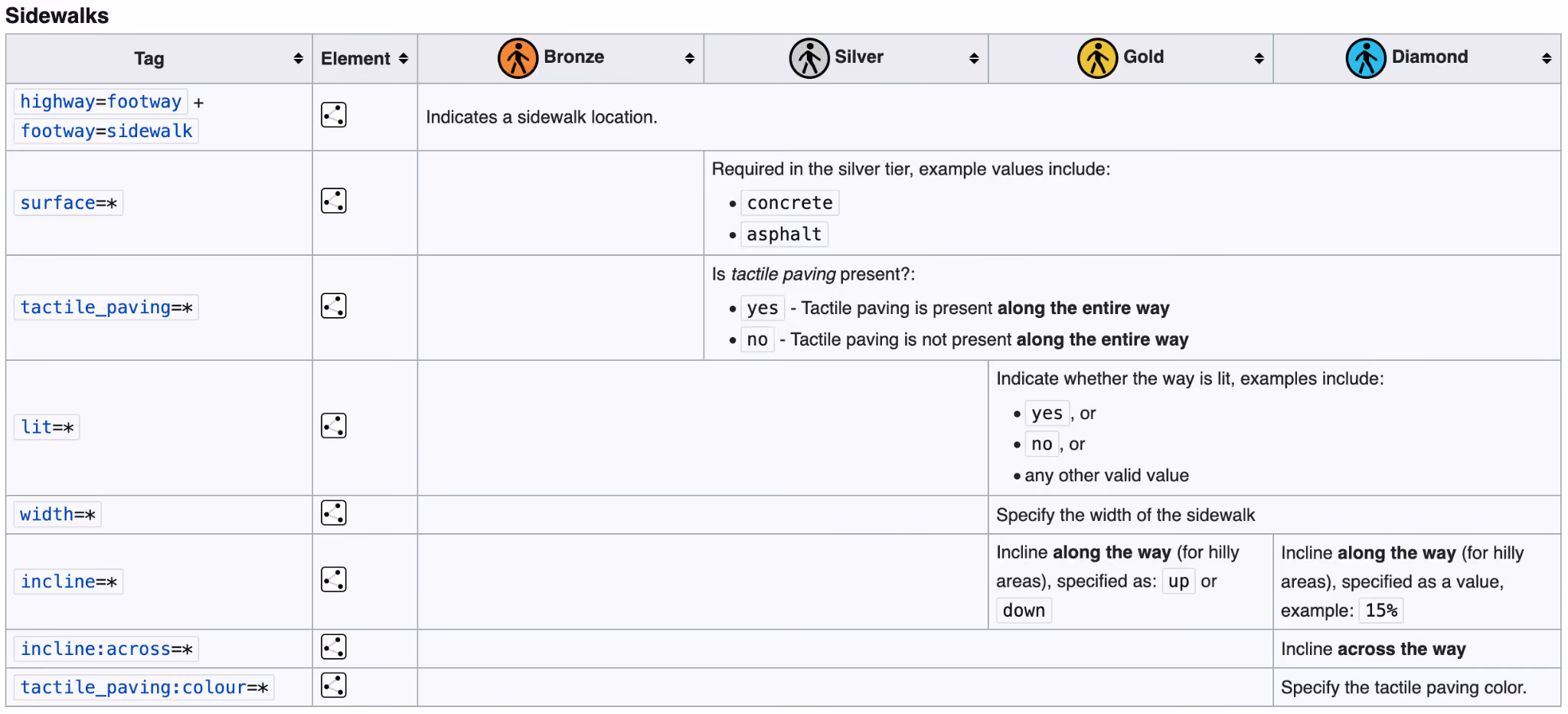Click the yellow Gold pedestrian icon

[x=1097, y=58]
